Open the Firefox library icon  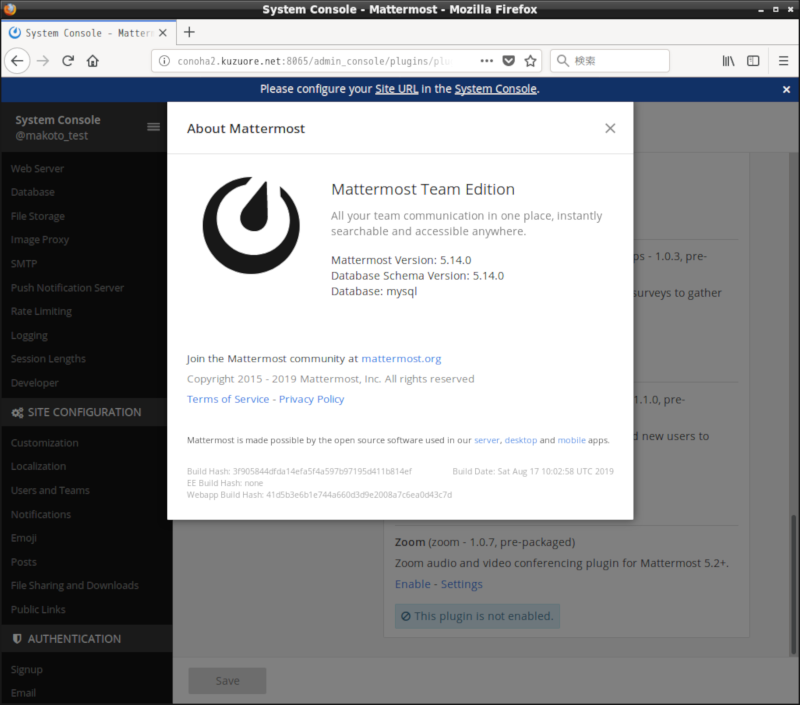tap(729, 61)
